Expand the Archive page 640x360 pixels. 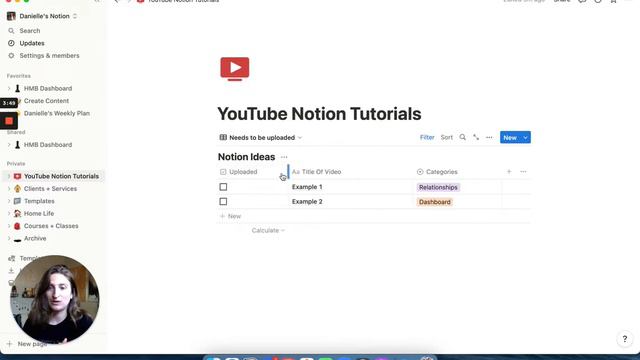click(9, 238)
